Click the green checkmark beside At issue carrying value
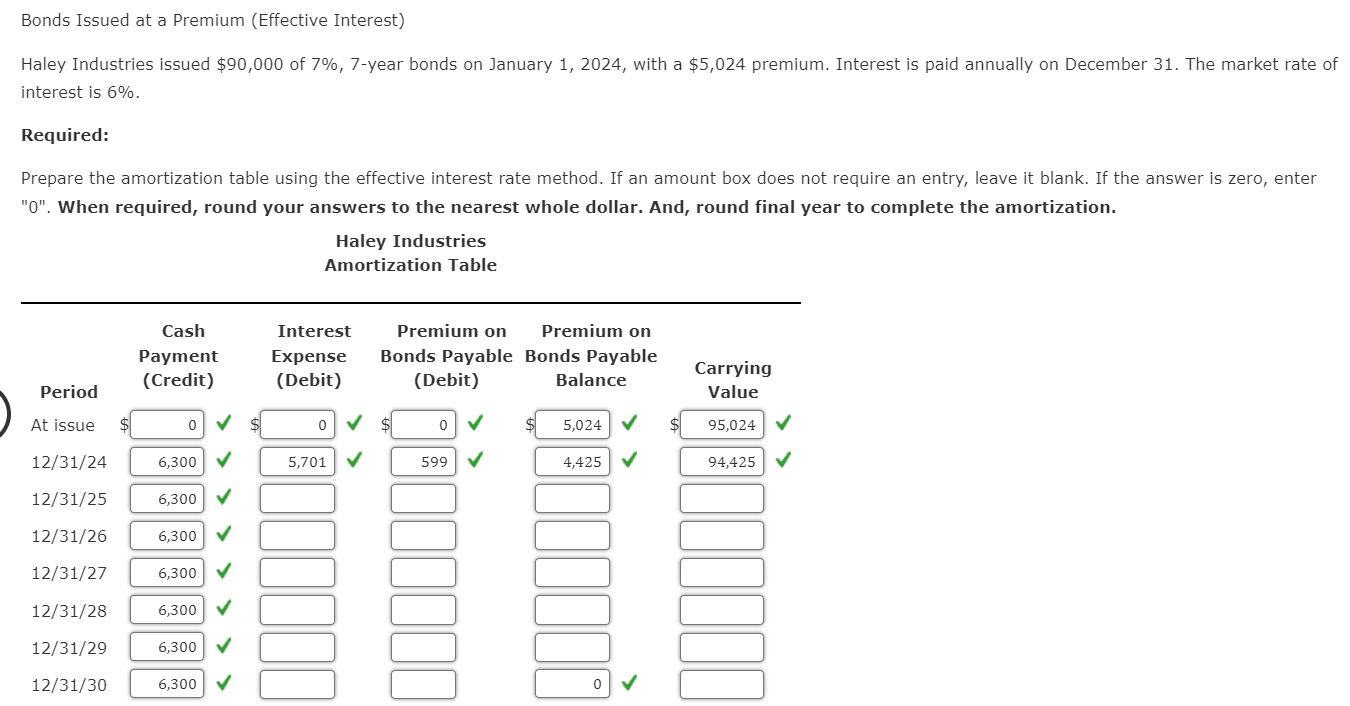Image resolution: width=1350 pixels, height=706 pixels. [x=781, y=423]
